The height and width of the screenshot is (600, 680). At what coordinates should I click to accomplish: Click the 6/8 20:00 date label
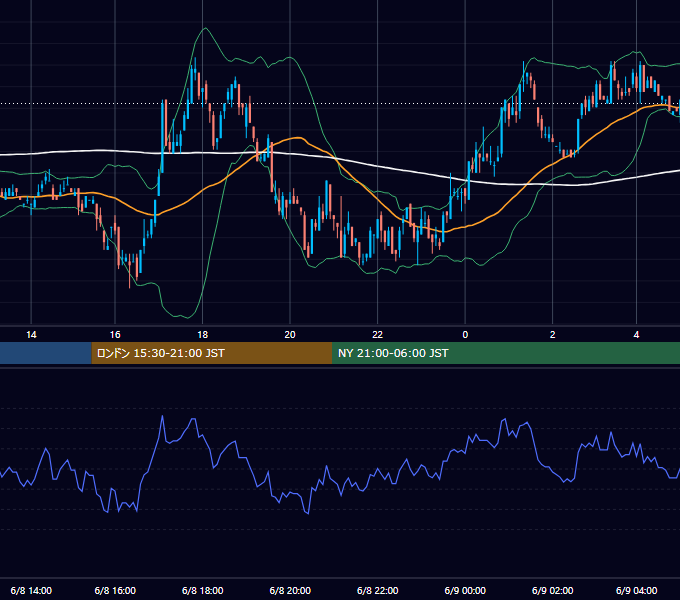pos(290,590)
